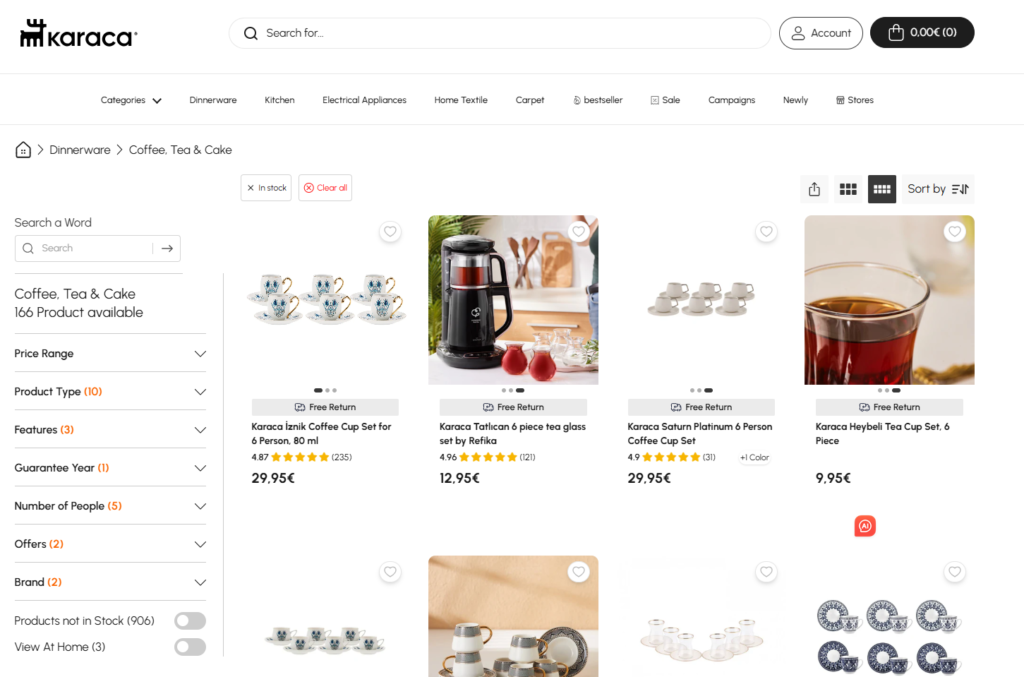
Task: Open the Electrical Appliances menu
Action: (364, 101)
